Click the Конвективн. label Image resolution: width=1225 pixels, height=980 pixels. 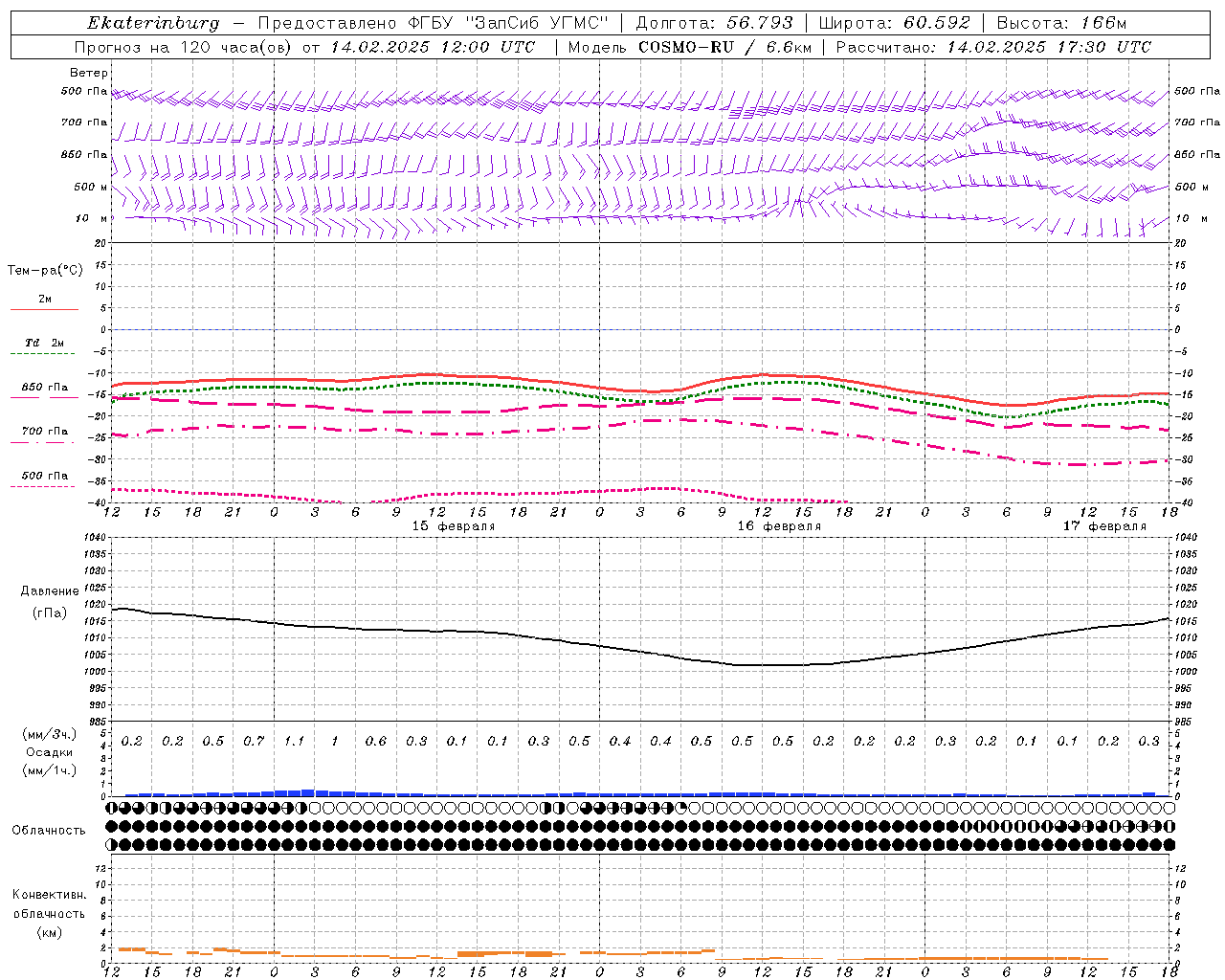[x=49, y=895]
